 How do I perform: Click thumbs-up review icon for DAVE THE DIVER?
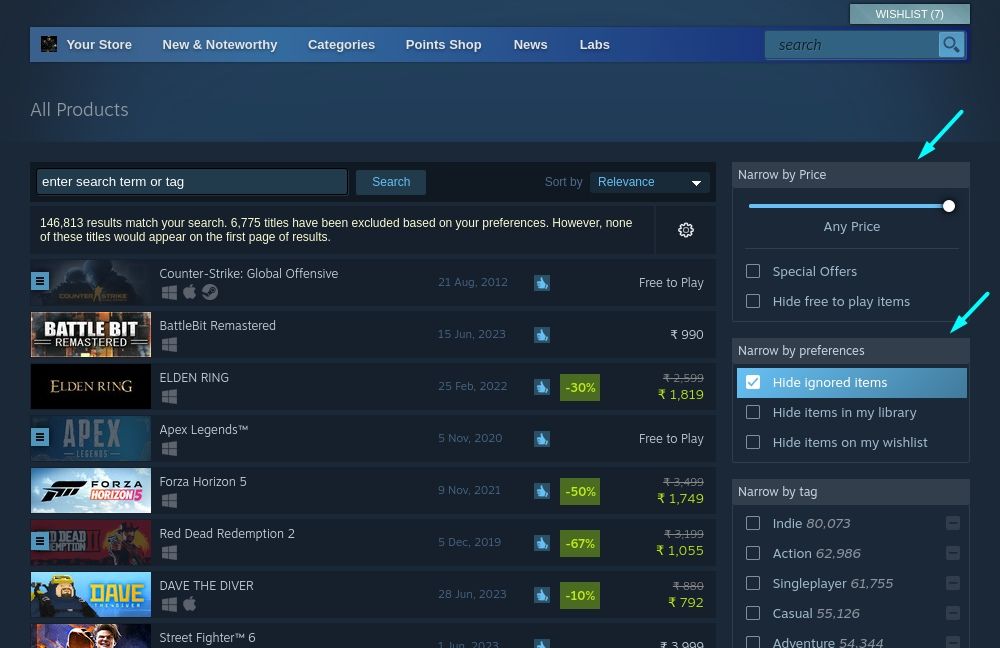pyautogui.click(x=542, y=594)
